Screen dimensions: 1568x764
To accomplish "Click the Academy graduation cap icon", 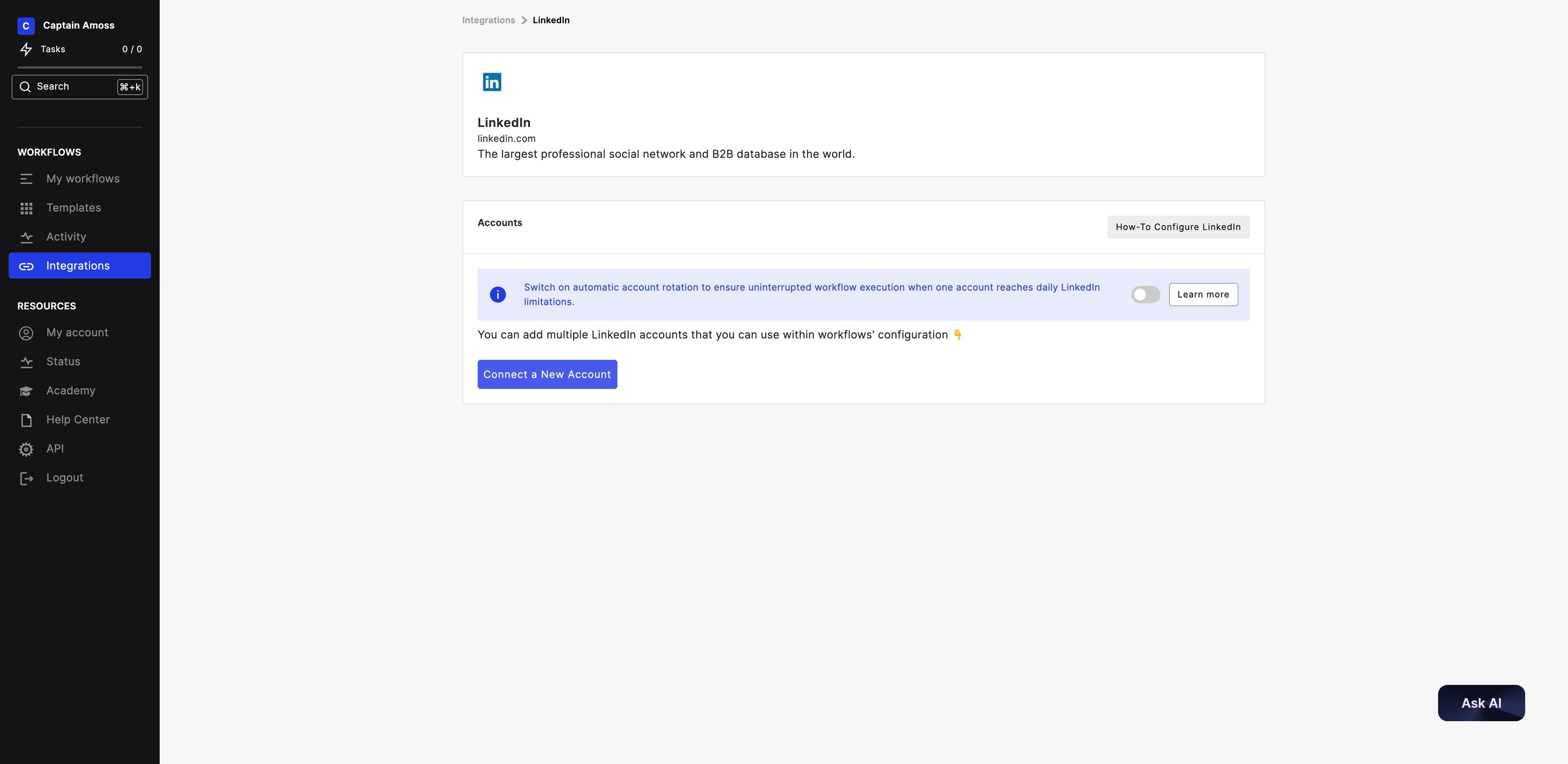I will click(26, 391).
